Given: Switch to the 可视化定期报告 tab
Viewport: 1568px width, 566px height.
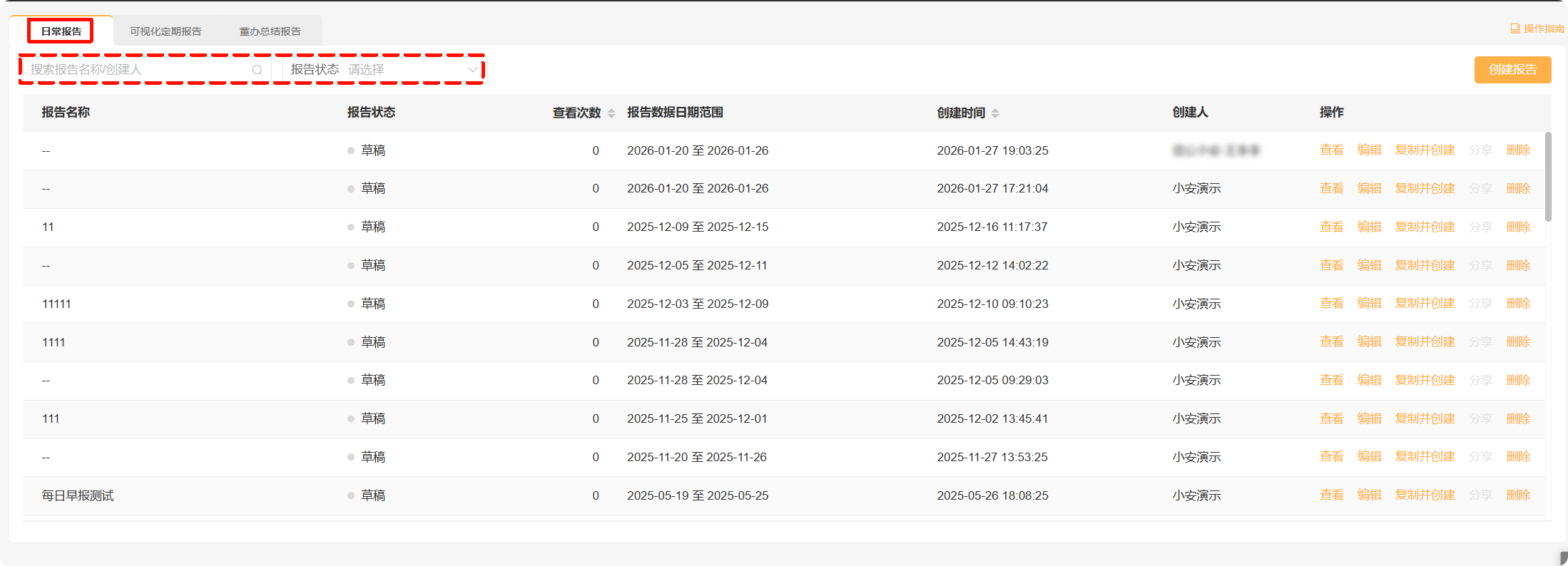Looking at the screenshot, I should tap(166, 31).
